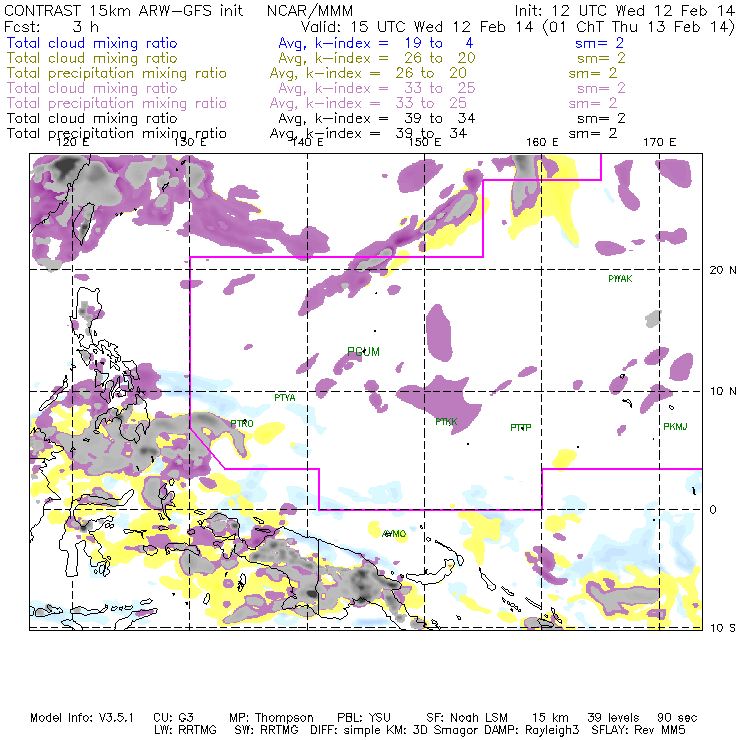Select the "10 N" latitude label
Viewport: 740px width, 740px height.
pyautogui.click(x=723, y=391)
